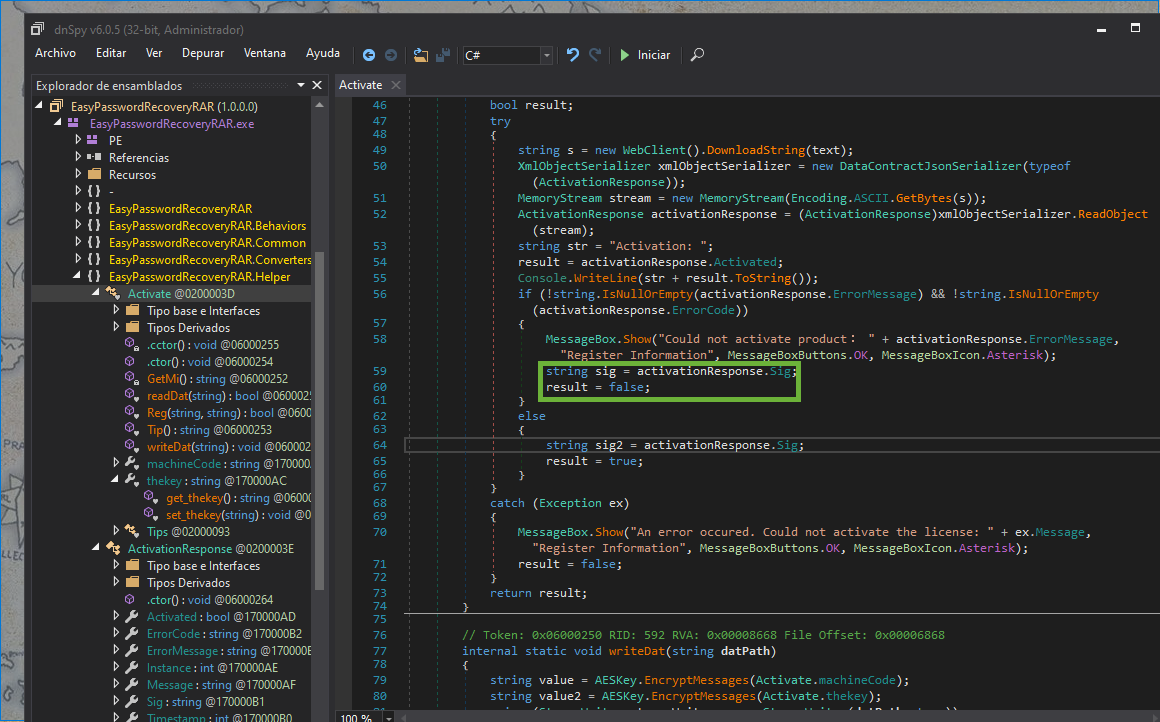Click the Open file folder icon
The width and height of the screenshot is (1160, 722).
point(420,55)
